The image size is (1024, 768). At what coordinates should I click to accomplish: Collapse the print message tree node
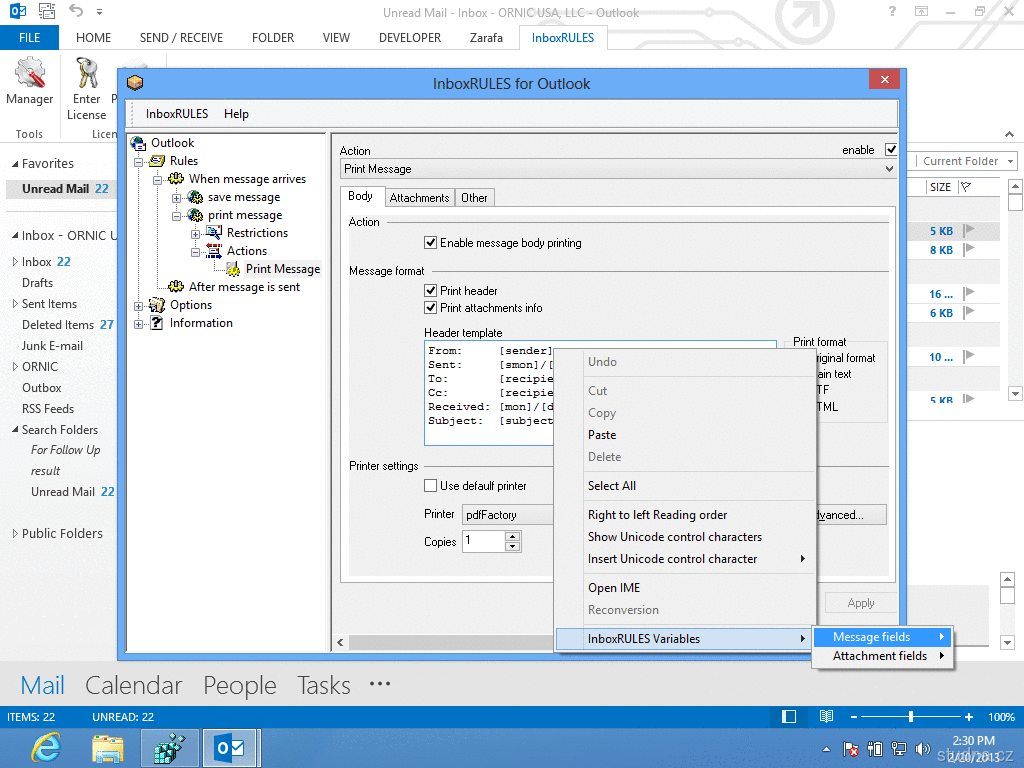pyautogui.click(x=177, y=215)
